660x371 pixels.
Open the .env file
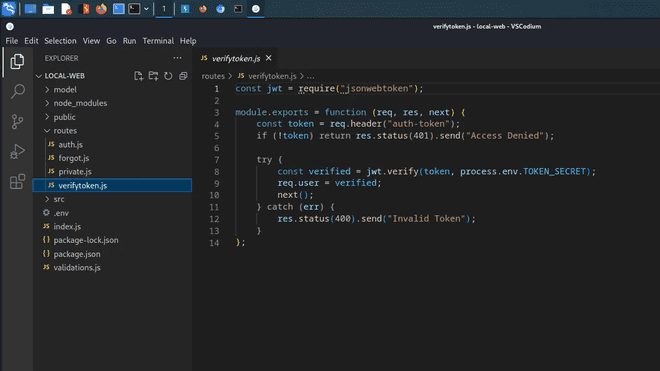click(61, 213)
